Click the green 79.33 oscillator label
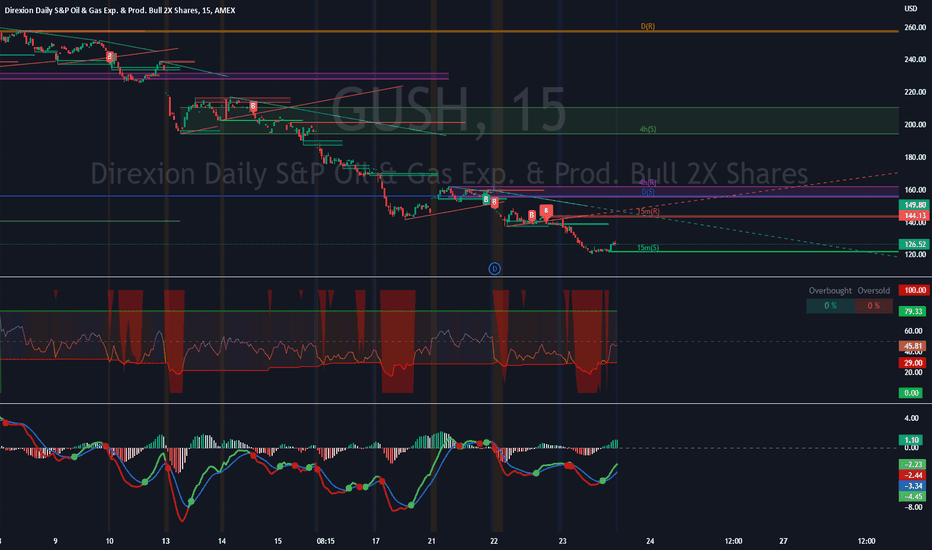Screen dimensions: 932x550 [913, 311]
